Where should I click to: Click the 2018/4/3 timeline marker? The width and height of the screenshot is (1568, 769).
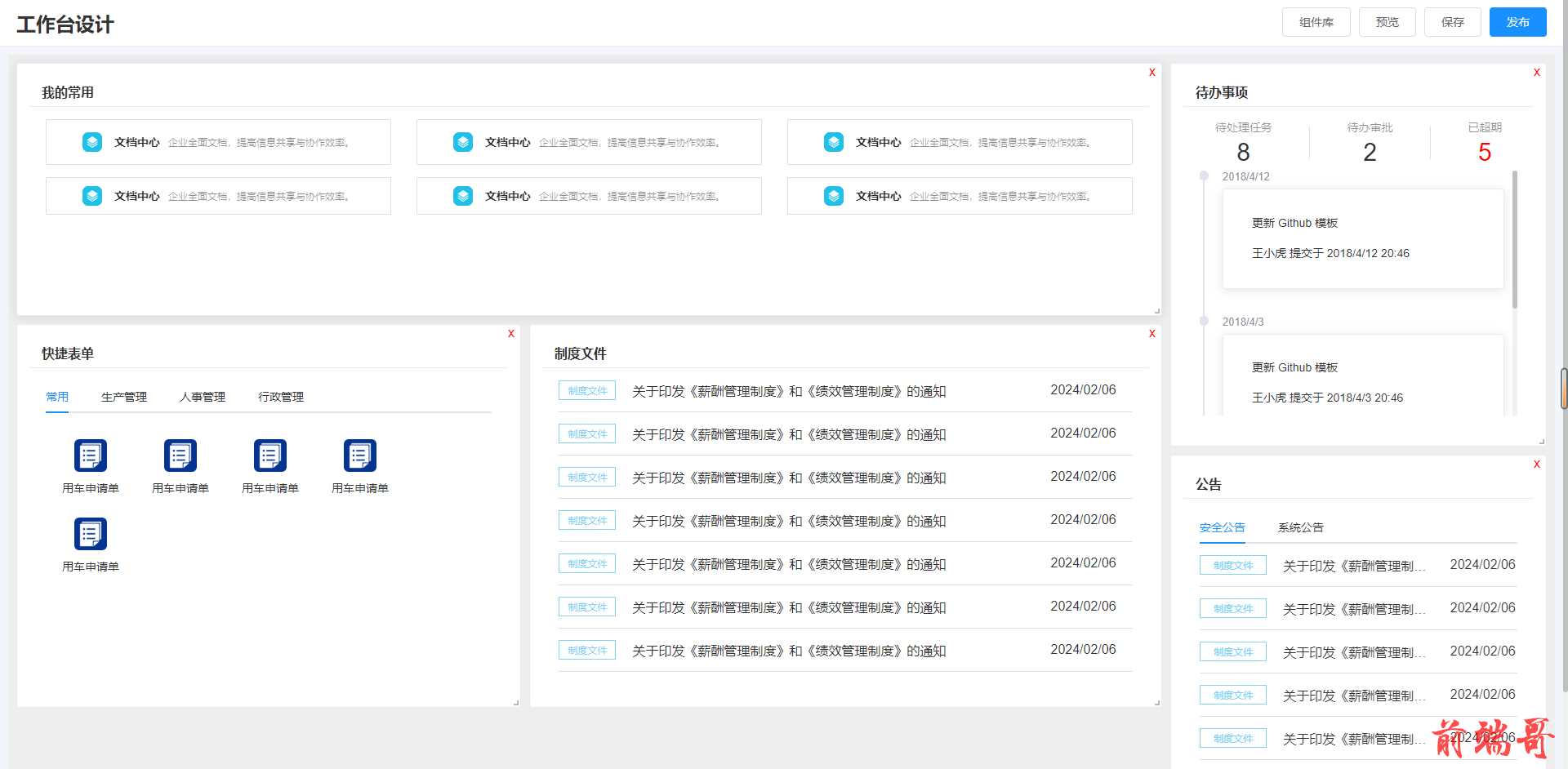pos(1203,321)
